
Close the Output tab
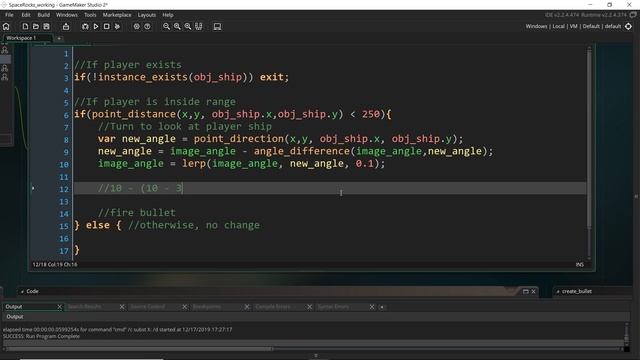tap(60, 307)
